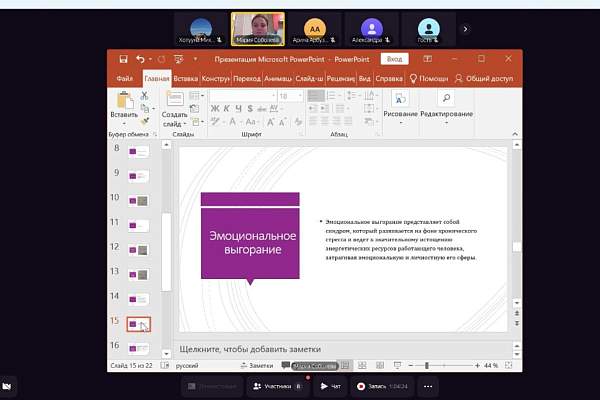Switch to the Переход transitions tab
600x400 pixels.
tap(247, 78)
